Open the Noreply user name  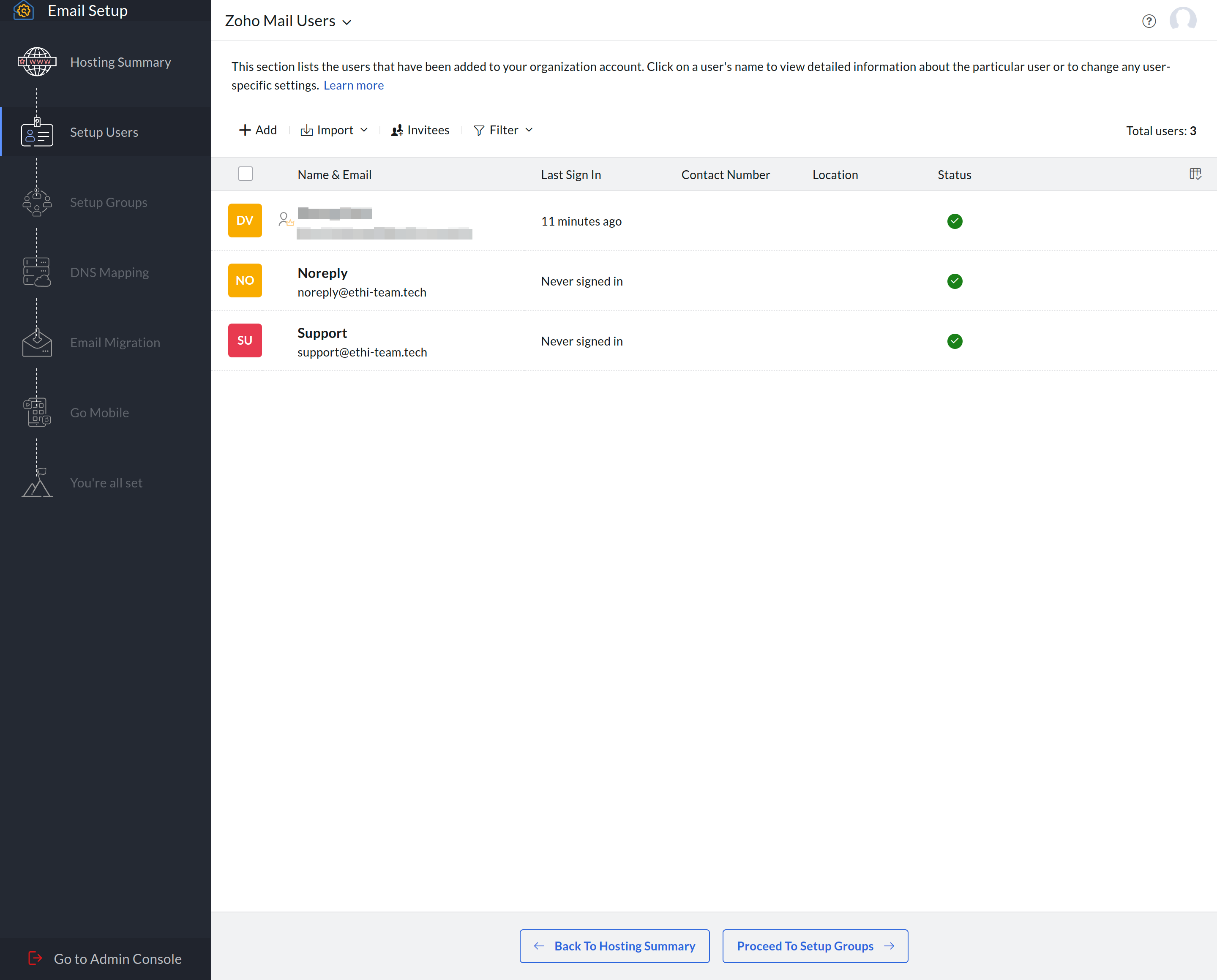pyautogui.click(x=322, y=272)
